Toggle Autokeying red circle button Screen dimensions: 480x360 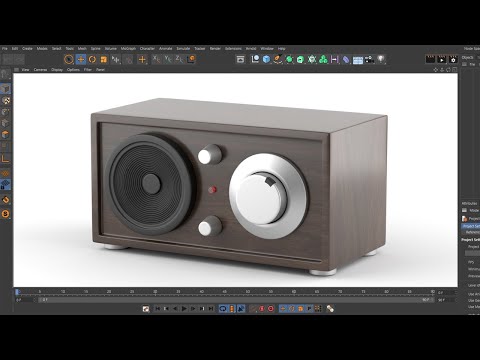pos(271,309)
